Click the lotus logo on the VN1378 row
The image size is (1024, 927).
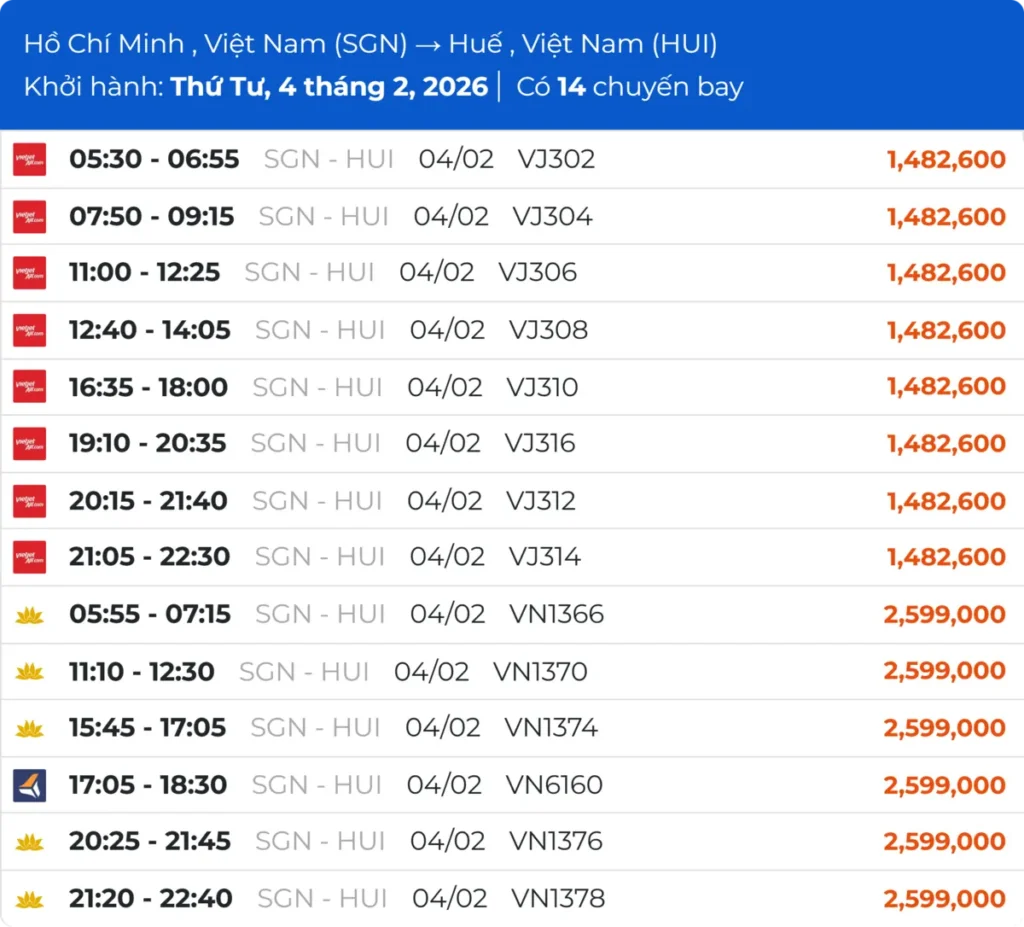pos(29,900)
